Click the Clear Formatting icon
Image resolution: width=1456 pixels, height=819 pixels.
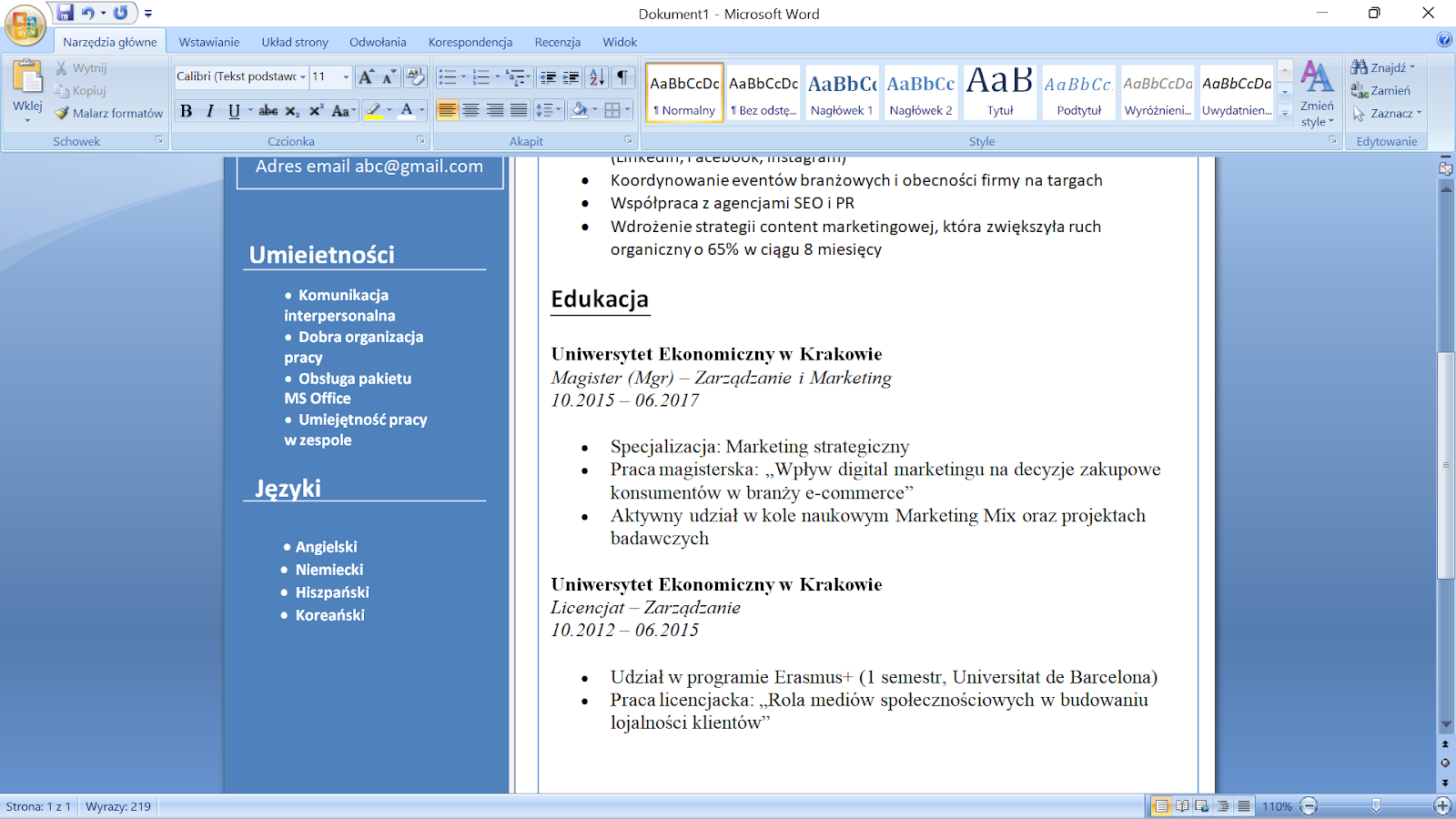tap(415, 76)
